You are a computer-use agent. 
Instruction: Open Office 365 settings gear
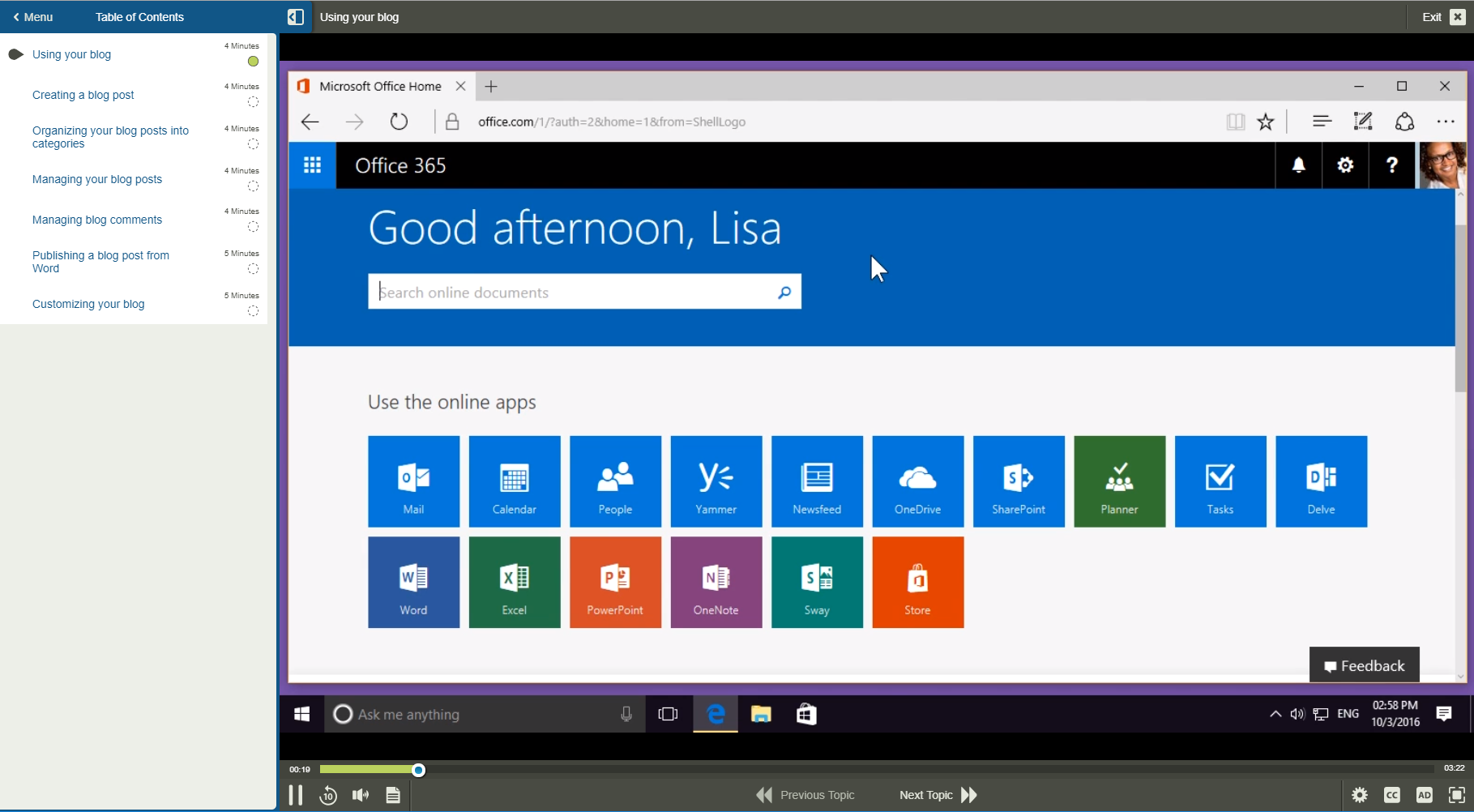pos(1345,165)
